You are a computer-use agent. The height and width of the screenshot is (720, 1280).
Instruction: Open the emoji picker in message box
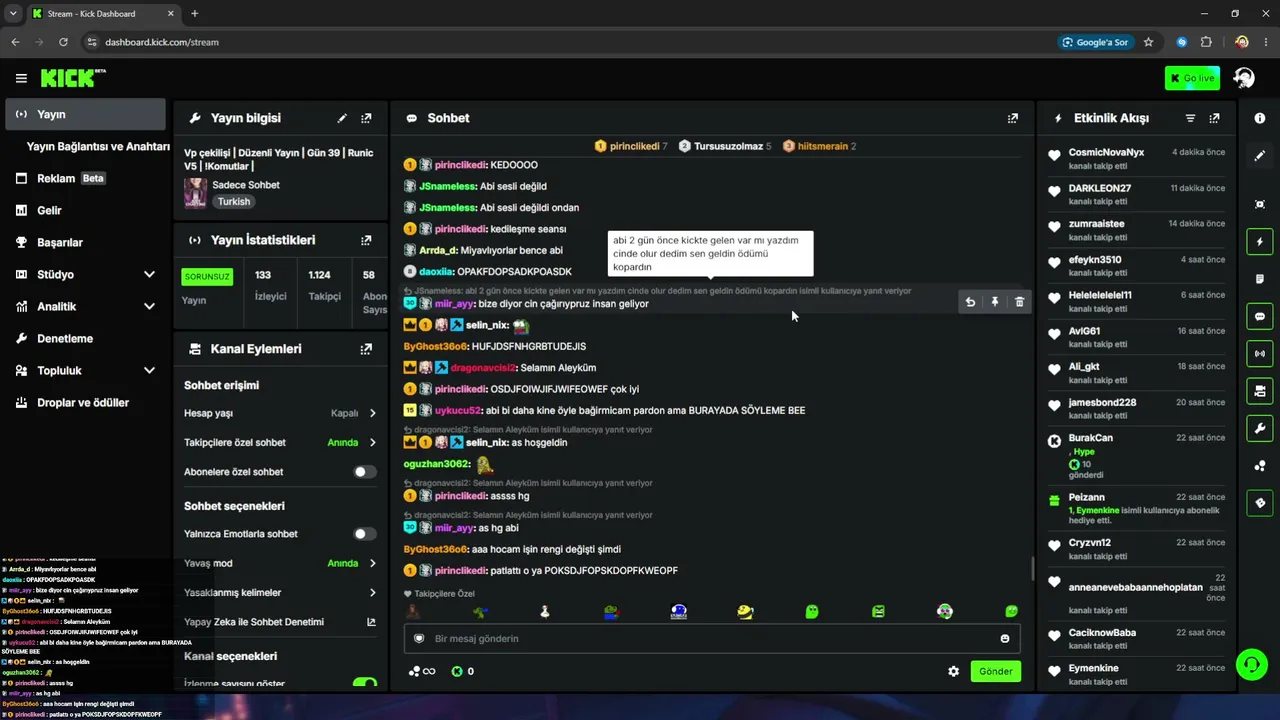pyautogui.click(x=1005, y=638)
